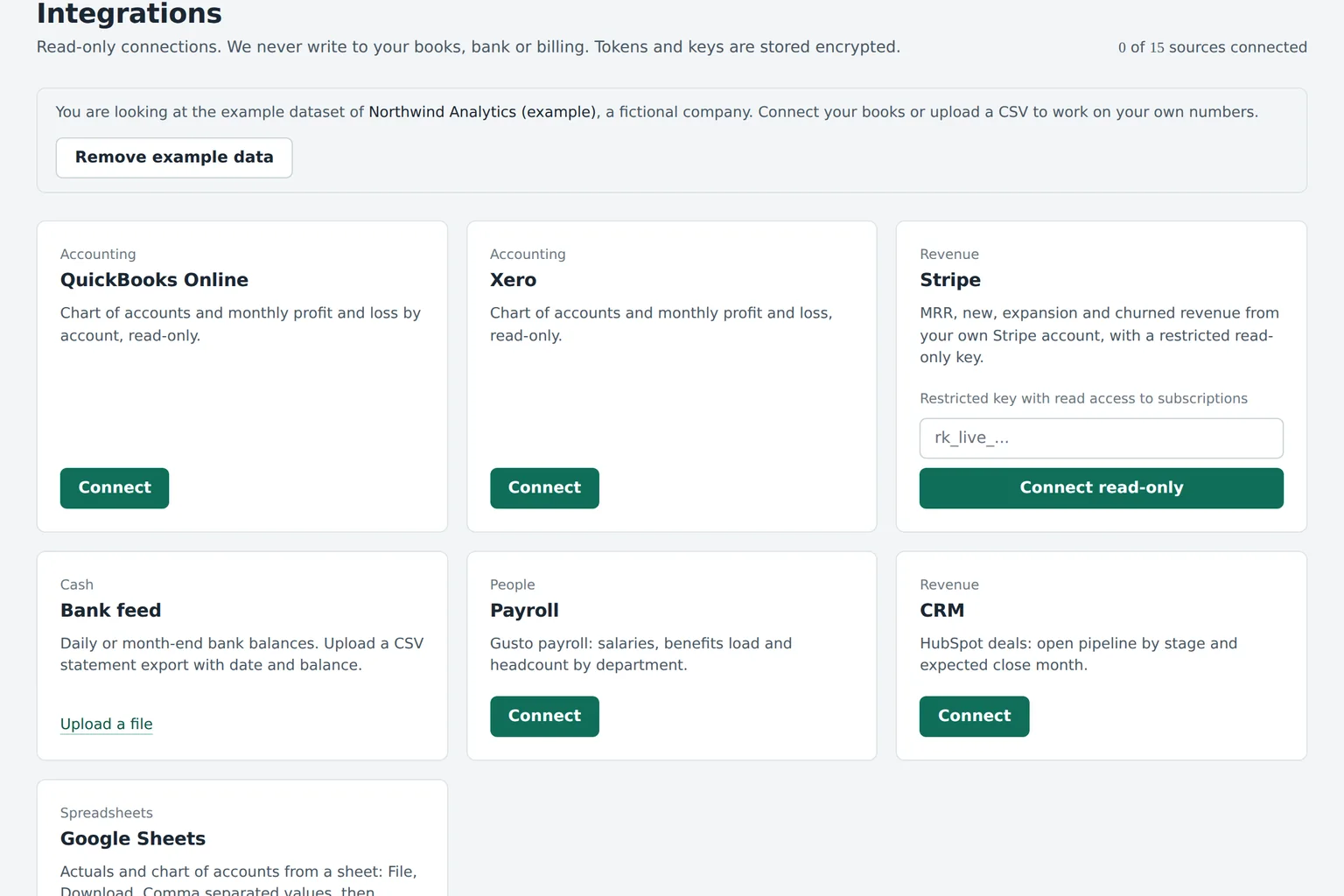Click the 'People' category label
Image resolution: width=1344 pixels, height=896 pixels.
click(513, 585)
